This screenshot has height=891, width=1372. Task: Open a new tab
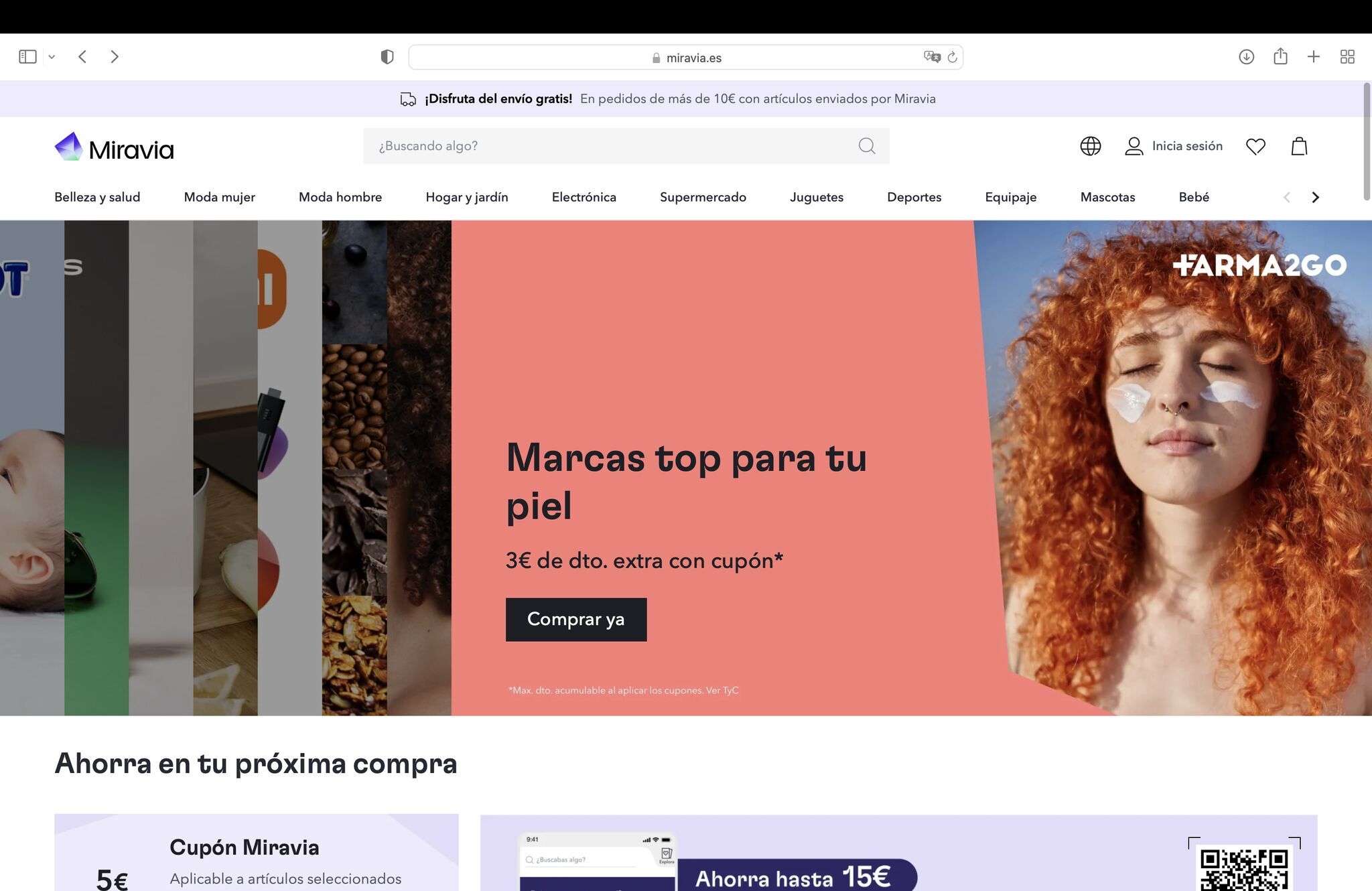click(1314, 57)
